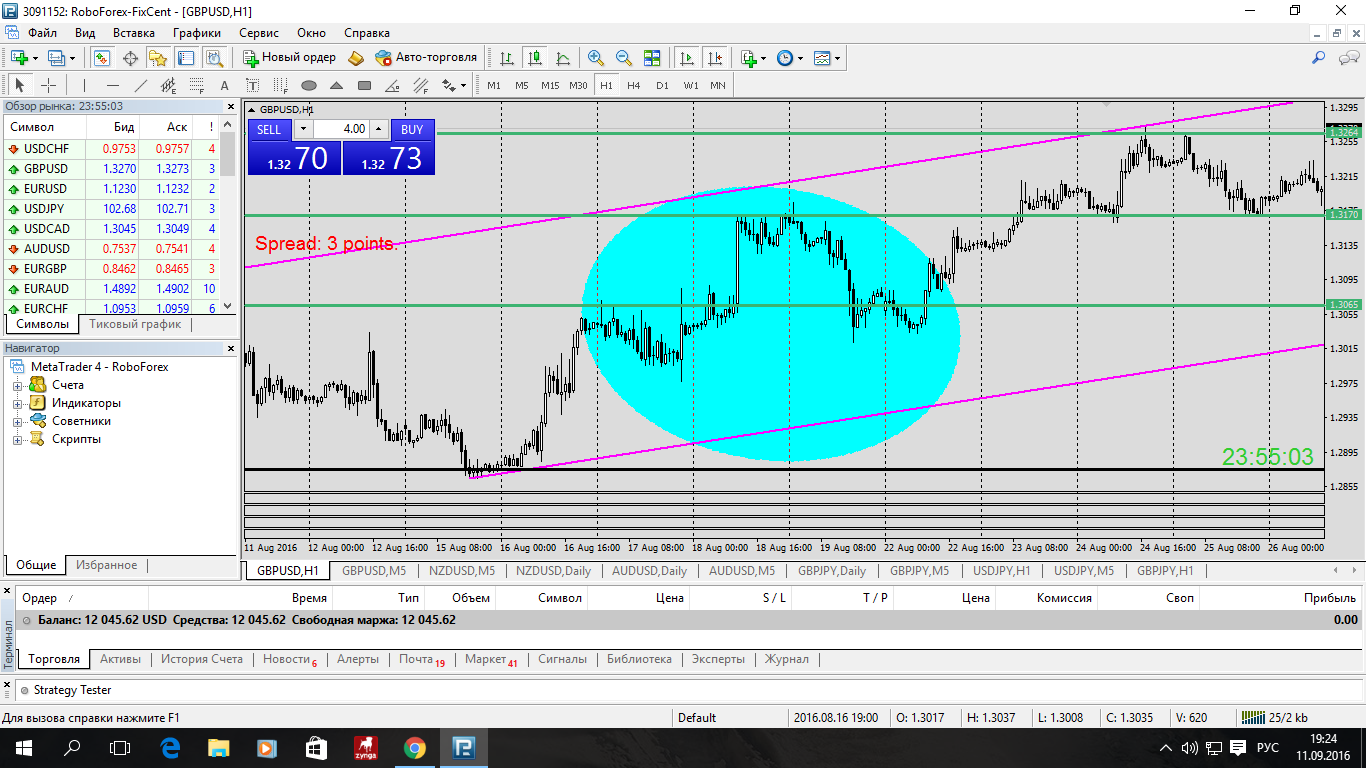The width and height of the screenshot is (1366, 768).
Task: Select the ellipse drawing tool
Action: 309,86
